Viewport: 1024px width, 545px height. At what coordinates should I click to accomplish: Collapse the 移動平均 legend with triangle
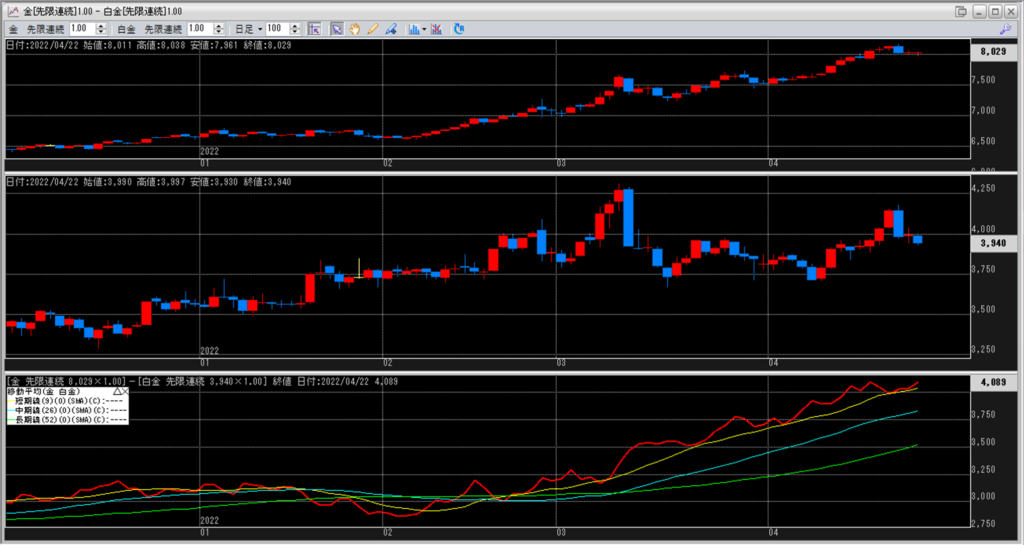point(116,391)
